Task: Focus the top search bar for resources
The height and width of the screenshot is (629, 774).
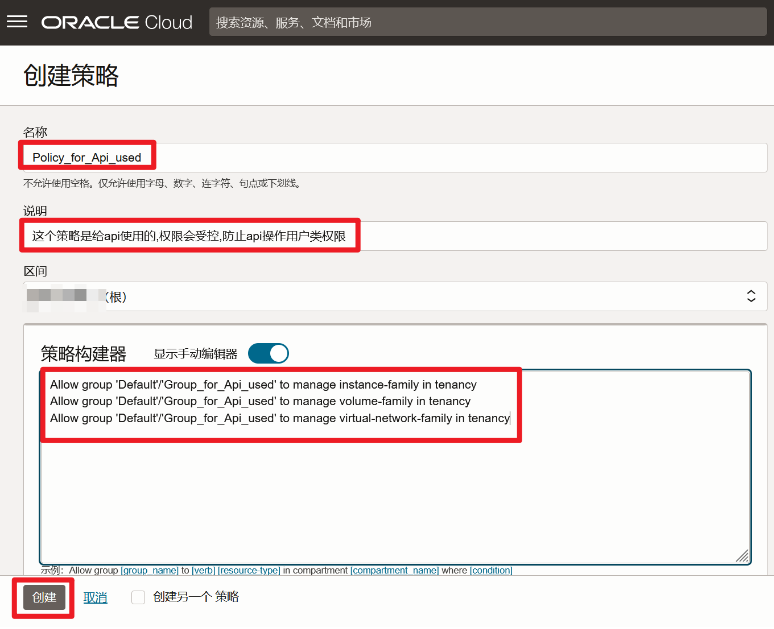Action: click(480, 22)
